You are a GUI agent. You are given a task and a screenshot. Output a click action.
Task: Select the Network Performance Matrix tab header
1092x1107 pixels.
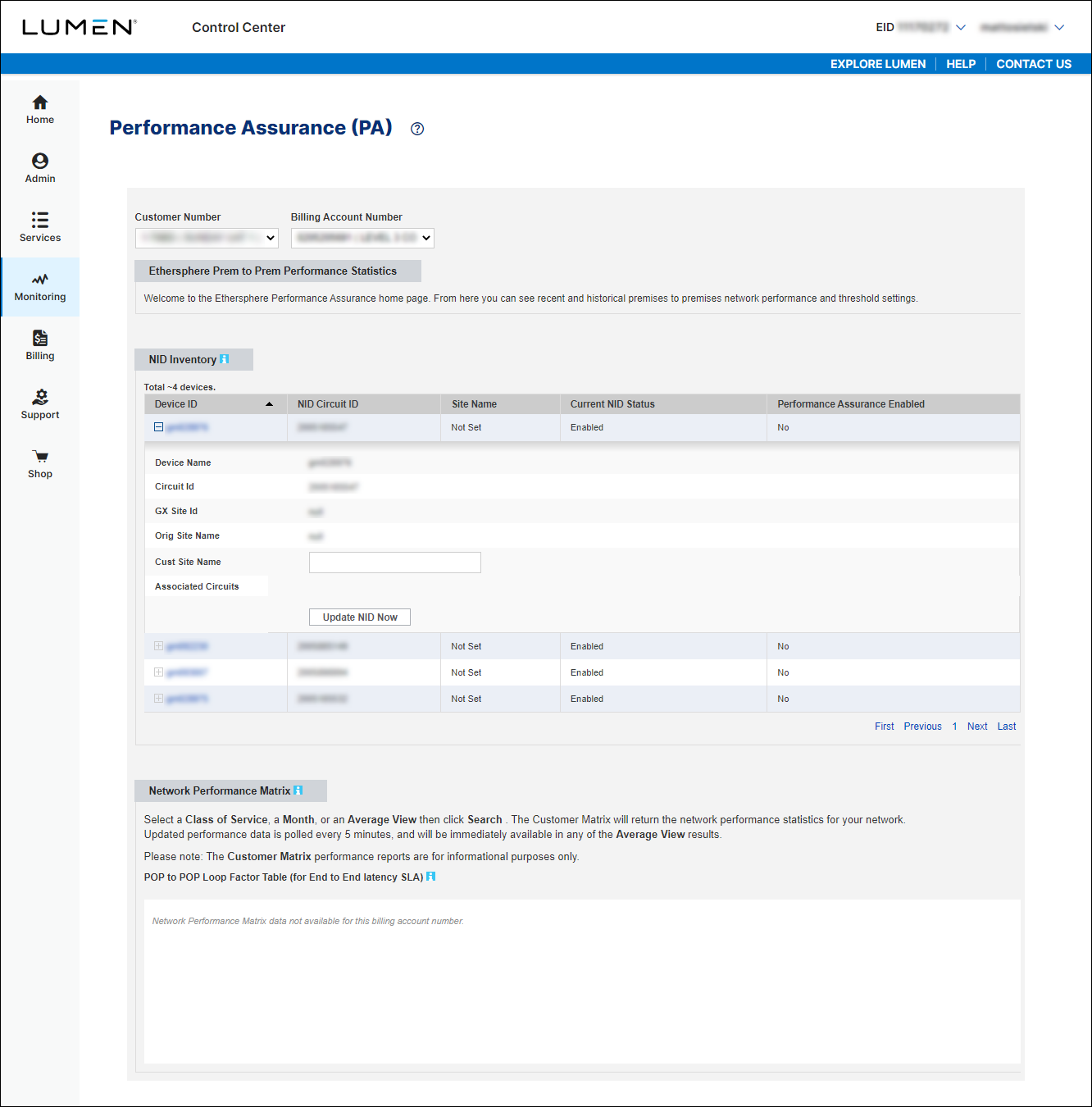230,791
